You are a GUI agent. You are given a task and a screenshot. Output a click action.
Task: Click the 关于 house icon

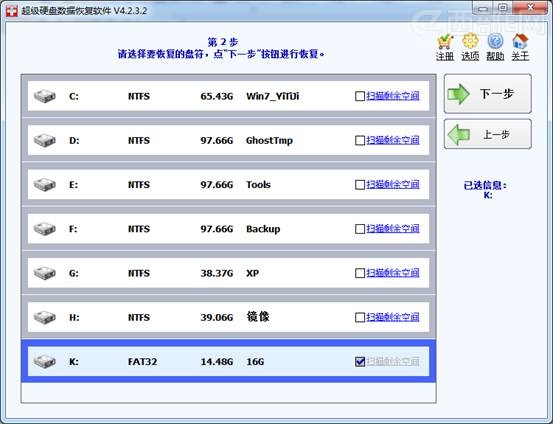520,42
